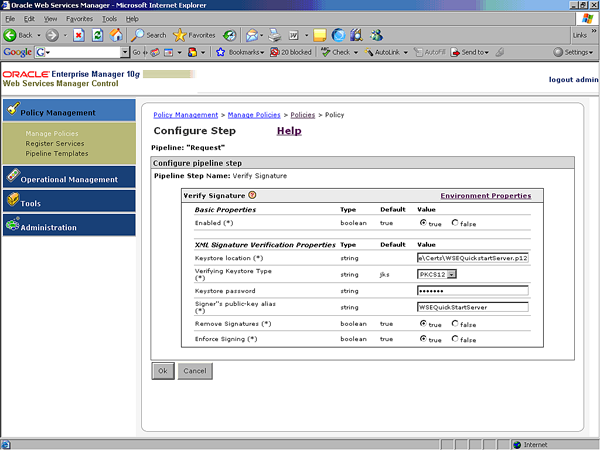This screenshot has height=450, width=600.
Task: Select Pipeline Templates in sidebar
Action: (57, 153)
